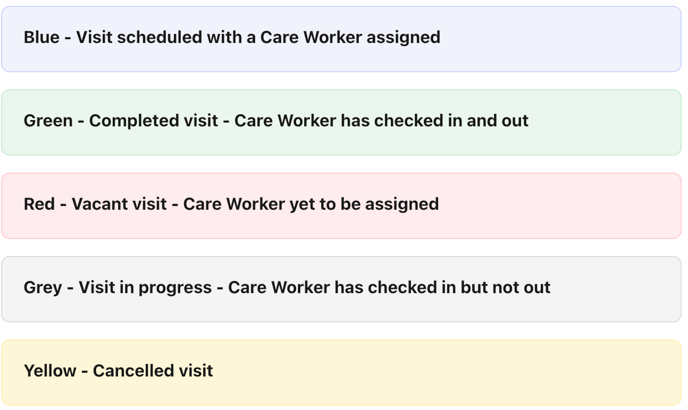Viewport: 688px width, 410px height.
Task: Click the "Cancelled visit" text
Action: coord(153,371)
